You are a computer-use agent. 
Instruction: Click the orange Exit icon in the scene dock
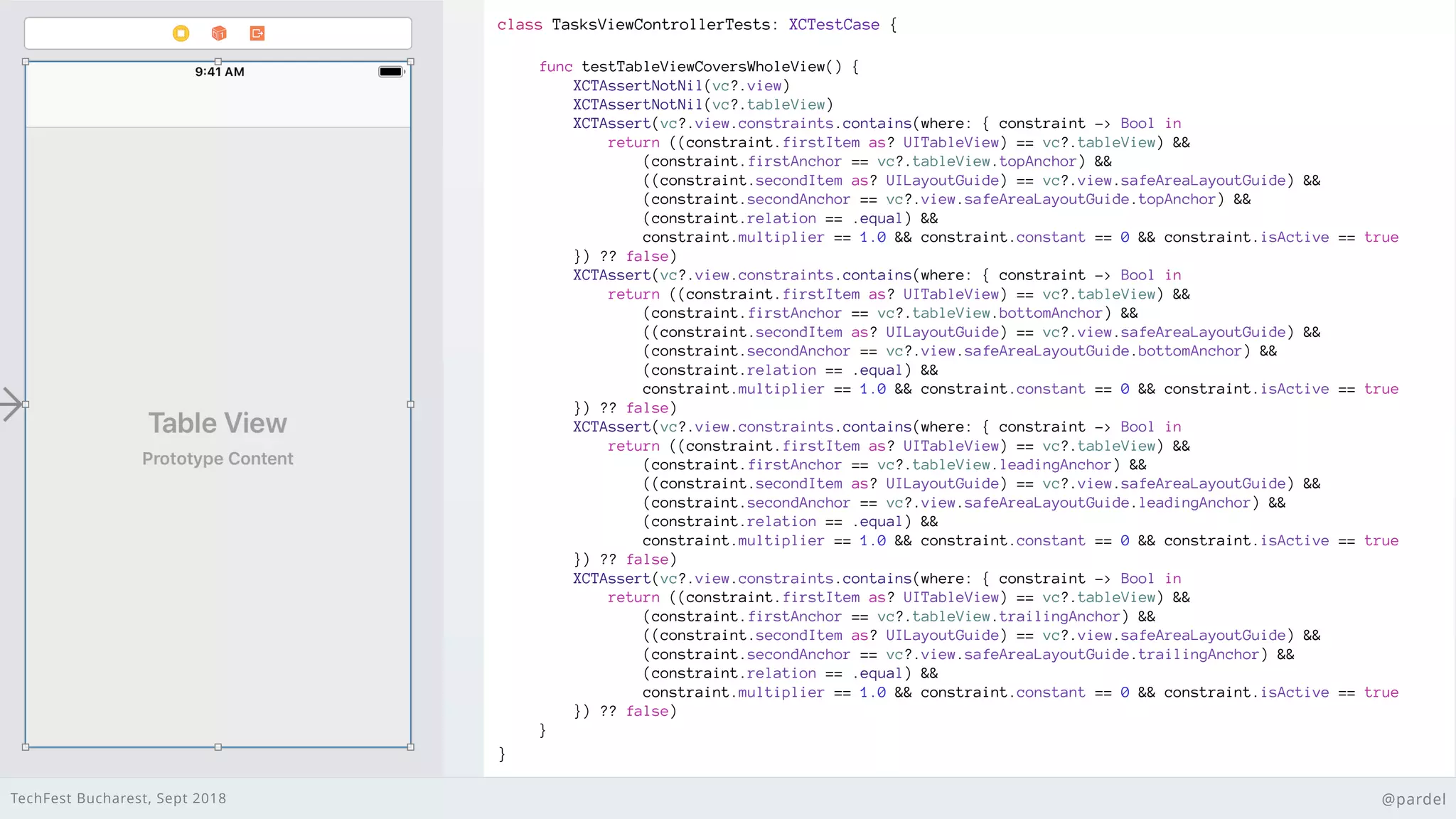coord(257,33)
